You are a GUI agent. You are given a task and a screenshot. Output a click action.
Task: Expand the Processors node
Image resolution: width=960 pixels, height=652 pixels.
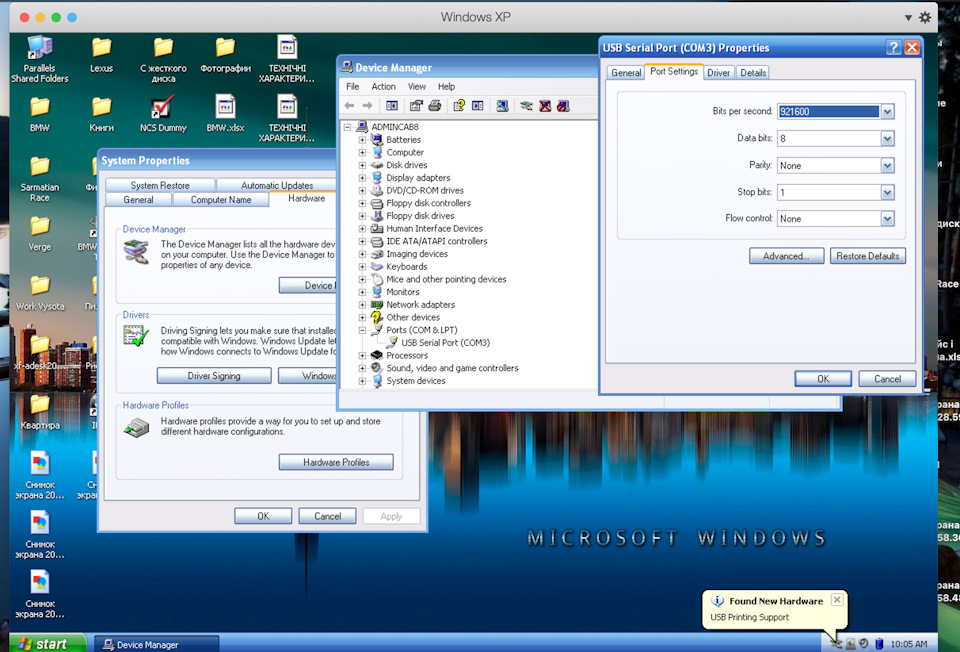coord(362,355)
